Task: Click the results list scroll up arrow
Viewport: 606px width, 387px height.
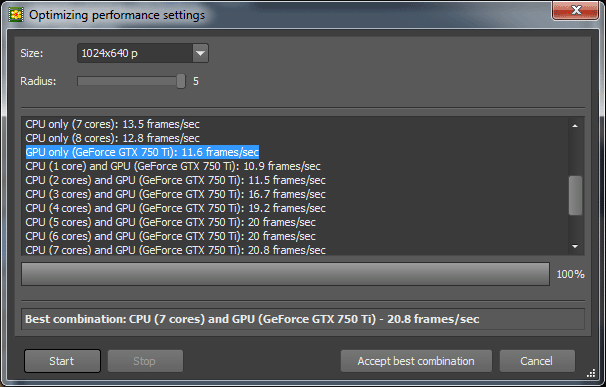Action: click(575, 126)
